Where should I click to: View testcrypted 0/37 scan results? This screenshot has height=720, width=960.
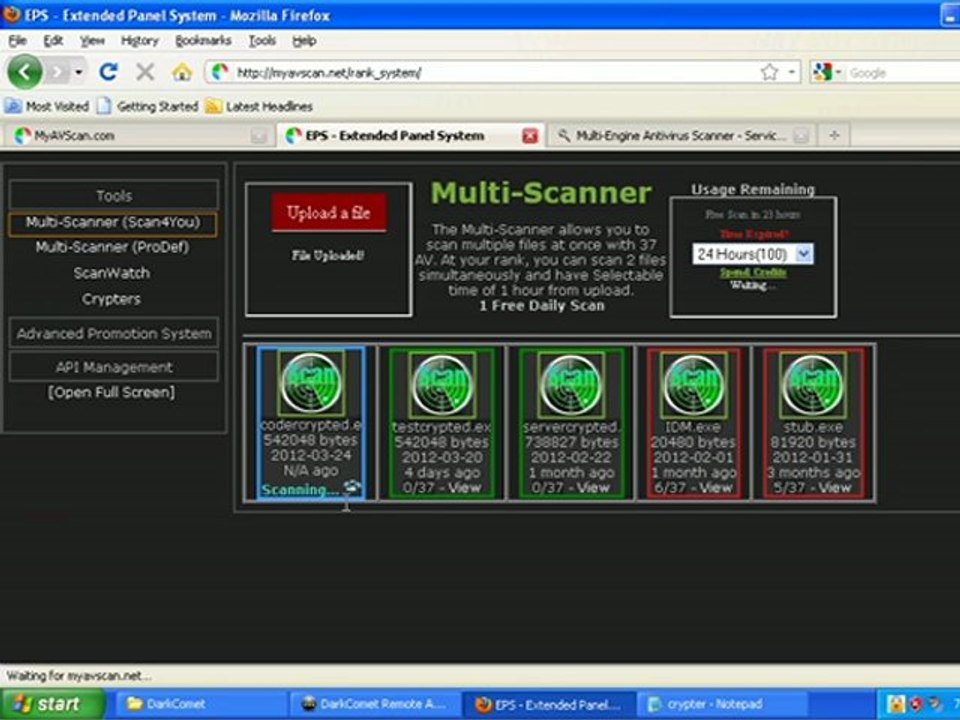coord(464,488)
